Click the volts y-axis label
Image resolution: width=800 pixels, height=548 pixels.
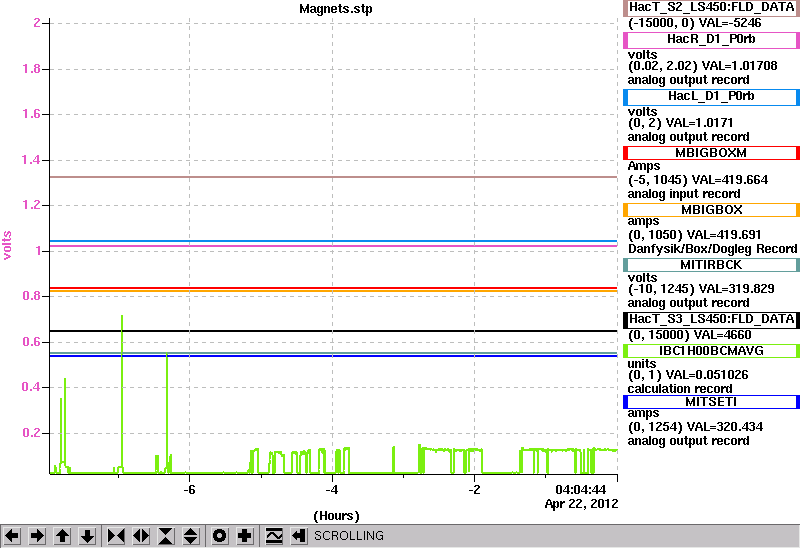pyautogui.click(x=7, y=245)
